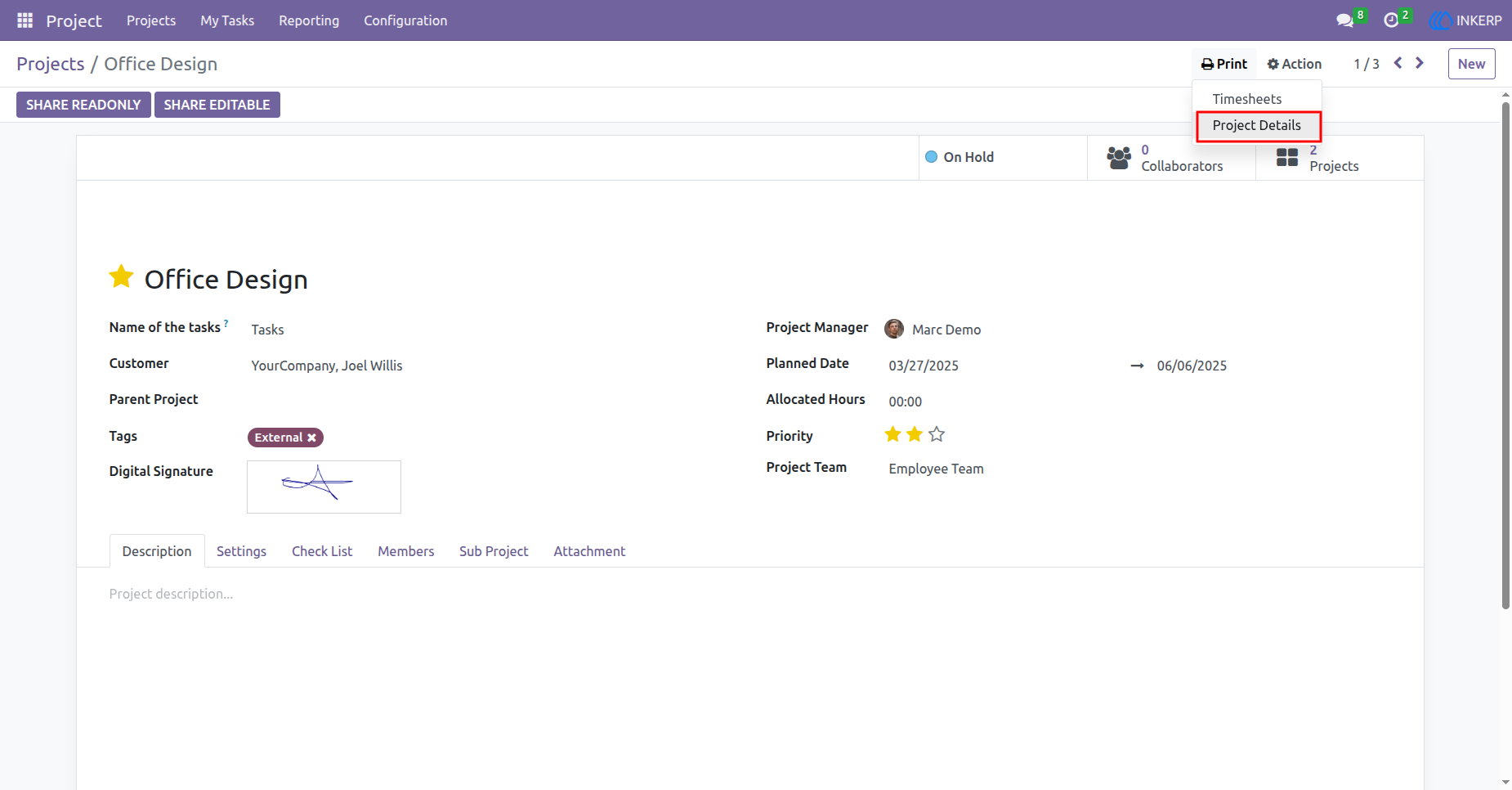Open the Reporting menu
Screen dimensions: 1512x790
(309, 20)
